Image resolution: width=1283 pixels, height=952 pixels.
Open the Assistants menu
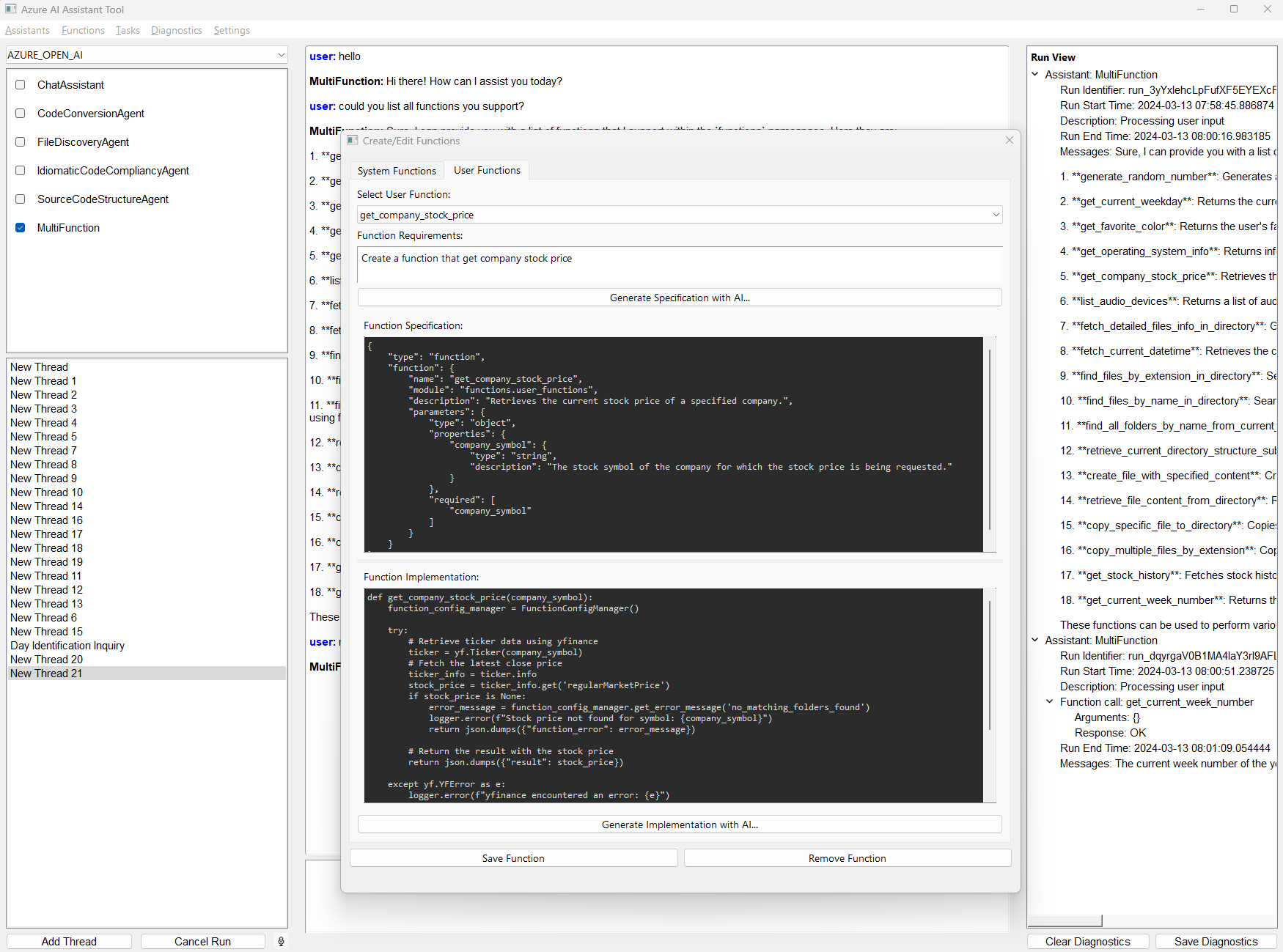point(27,30)
